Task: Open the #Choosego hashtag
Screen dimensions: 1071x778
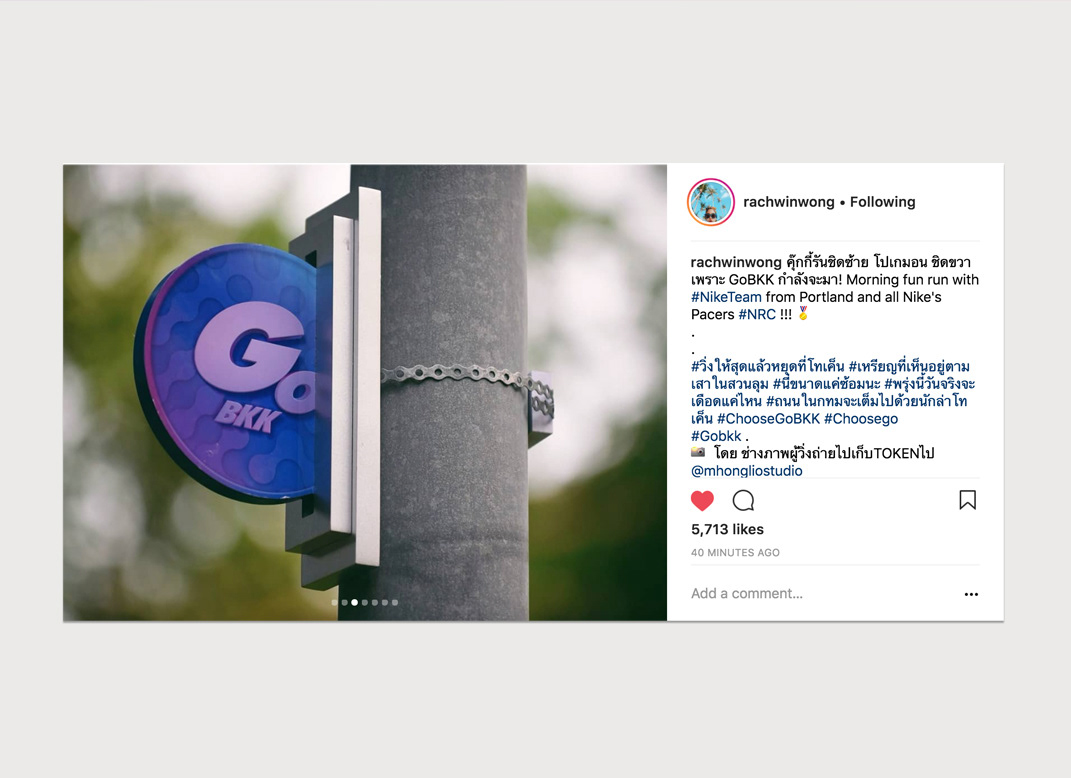Action: pos(861,419)
